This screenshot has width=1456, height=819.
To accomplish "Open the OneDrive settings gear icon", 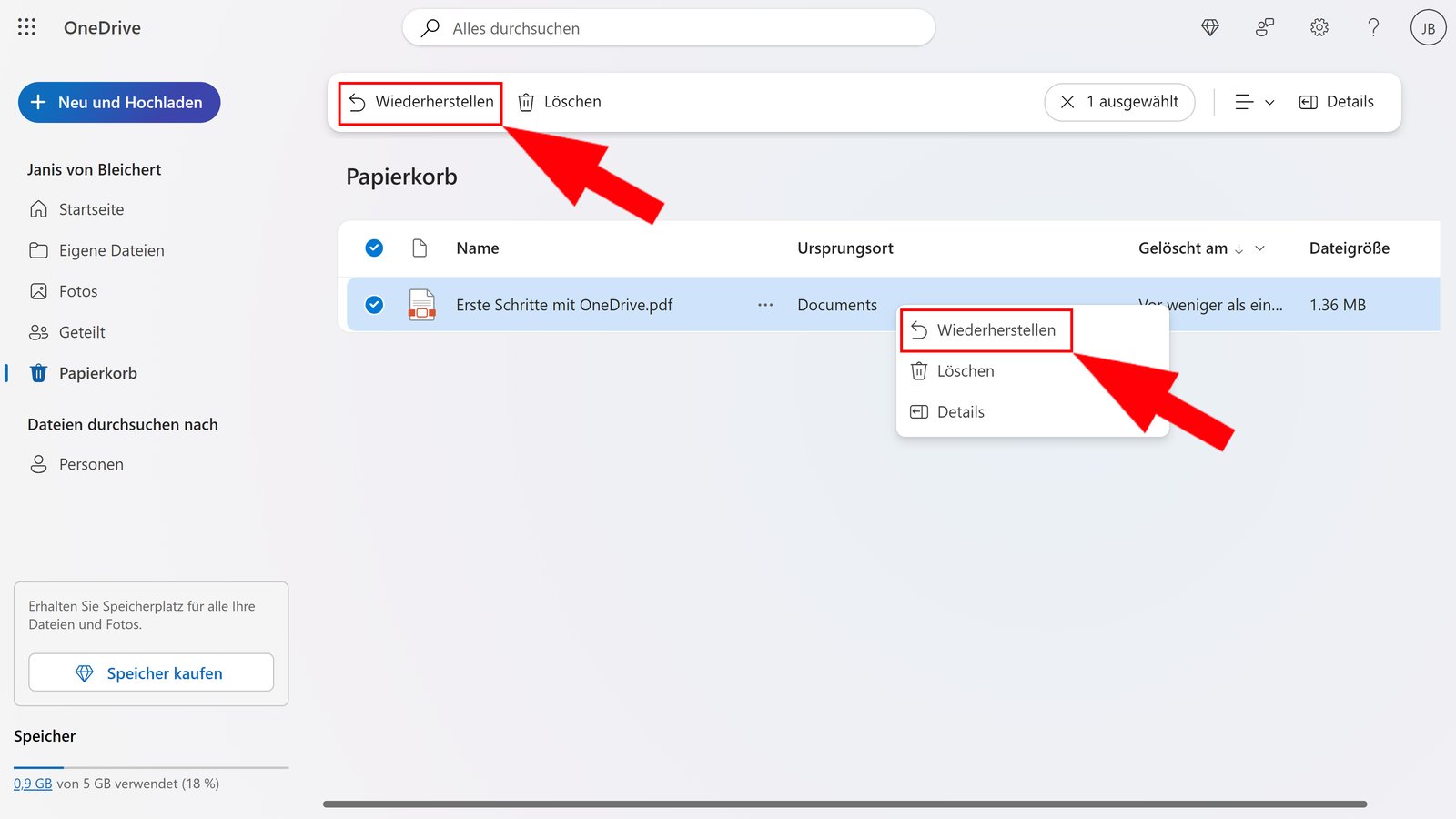I will [x=1319, y=27].
